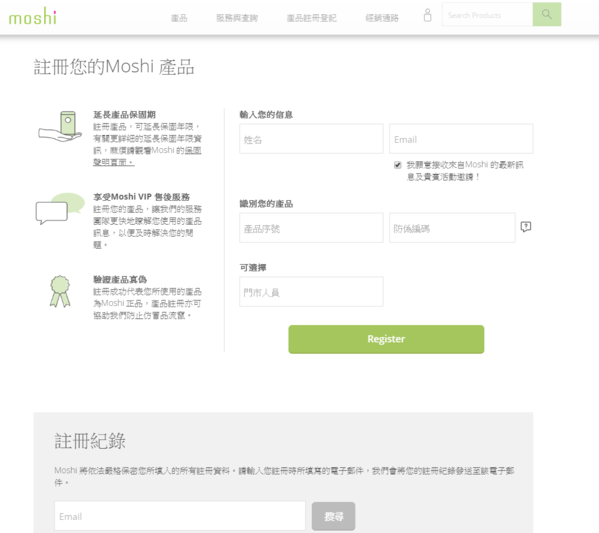Viewport: 599px width, 533px height.
Task: Click the speech bubbles VIP service icon
Action: coord(60,208)
